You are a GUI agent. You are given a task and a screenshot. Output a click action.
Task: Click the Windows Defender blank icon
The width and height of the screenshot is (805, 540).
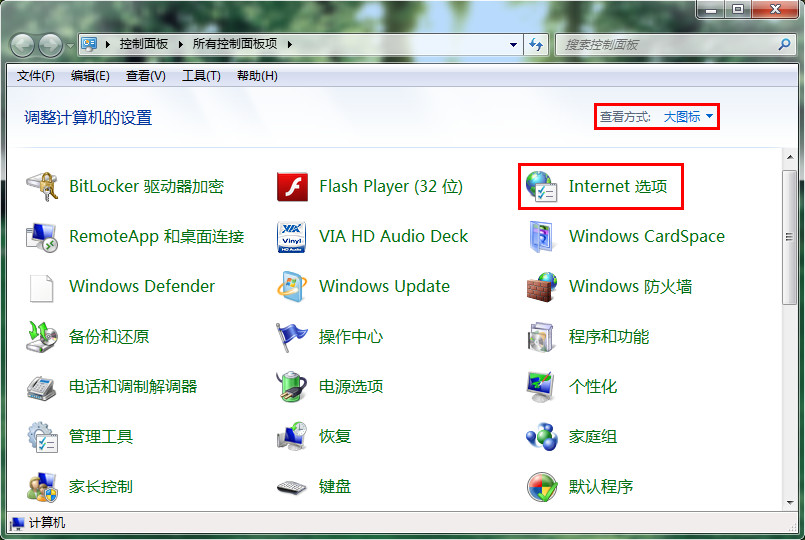pos(42,287)
